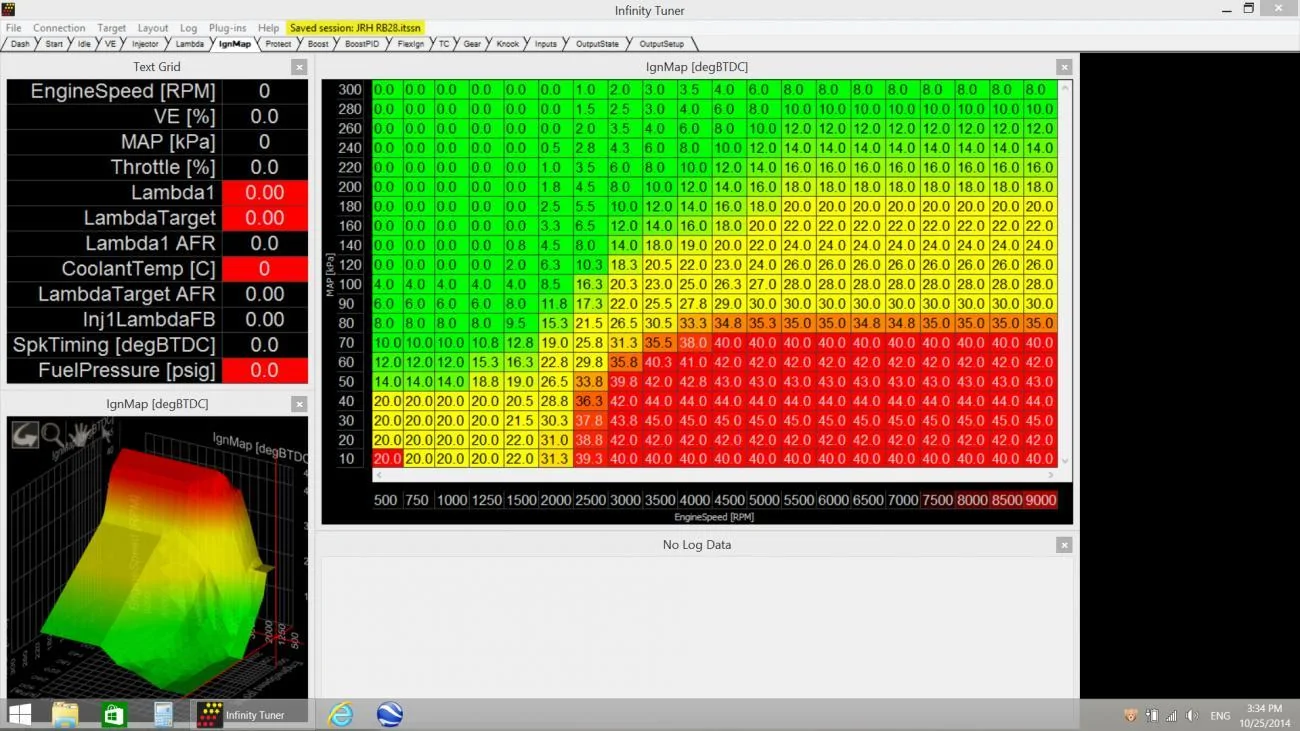The width and height of the screenshot is (1300, 731).
Task: Select the 36.3 ignition map cell
Action: (x=590, y=401)
